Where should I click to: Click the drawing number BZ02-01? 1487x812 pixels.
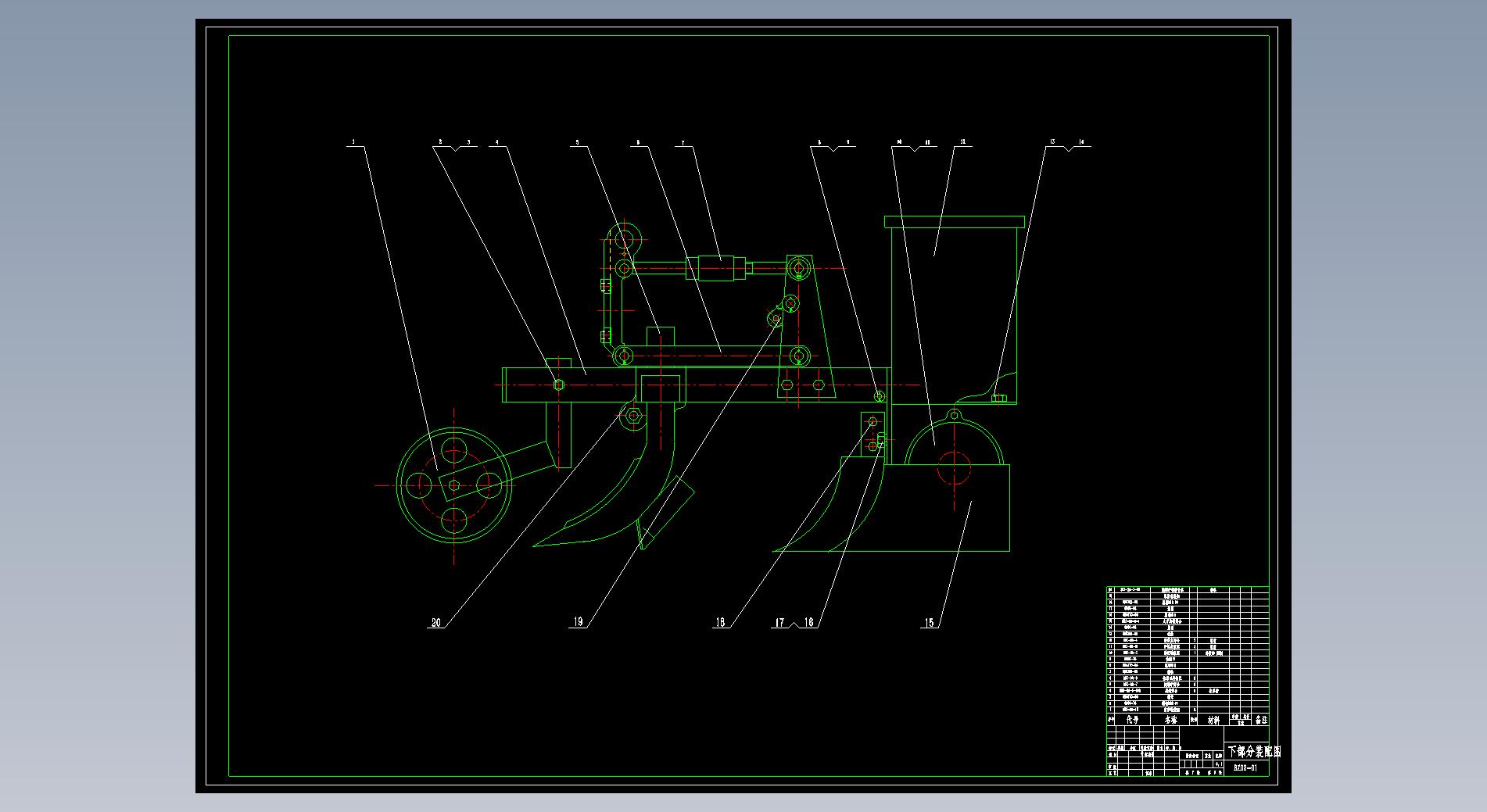point(1245,768)
